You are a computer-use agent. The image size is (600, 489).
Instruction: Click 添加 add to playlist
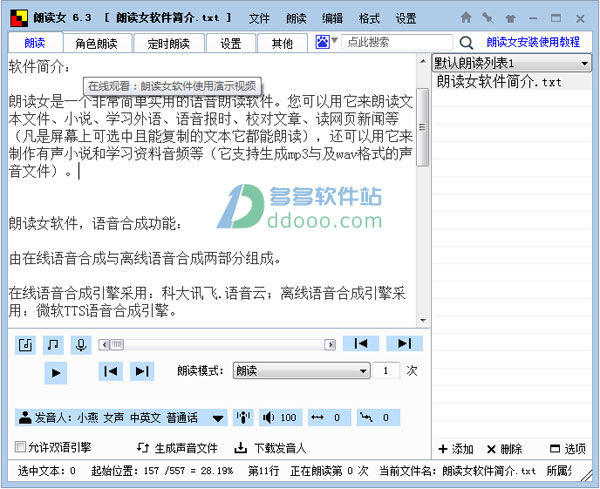[456, 449]
